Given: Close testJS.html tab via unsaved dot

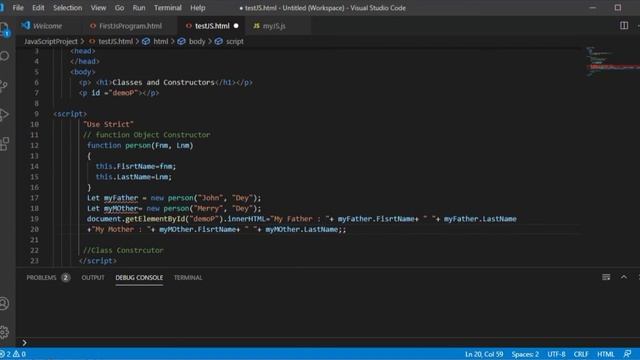Looking at the screenshot, I should pyautogui.click(x=236, y=26).
